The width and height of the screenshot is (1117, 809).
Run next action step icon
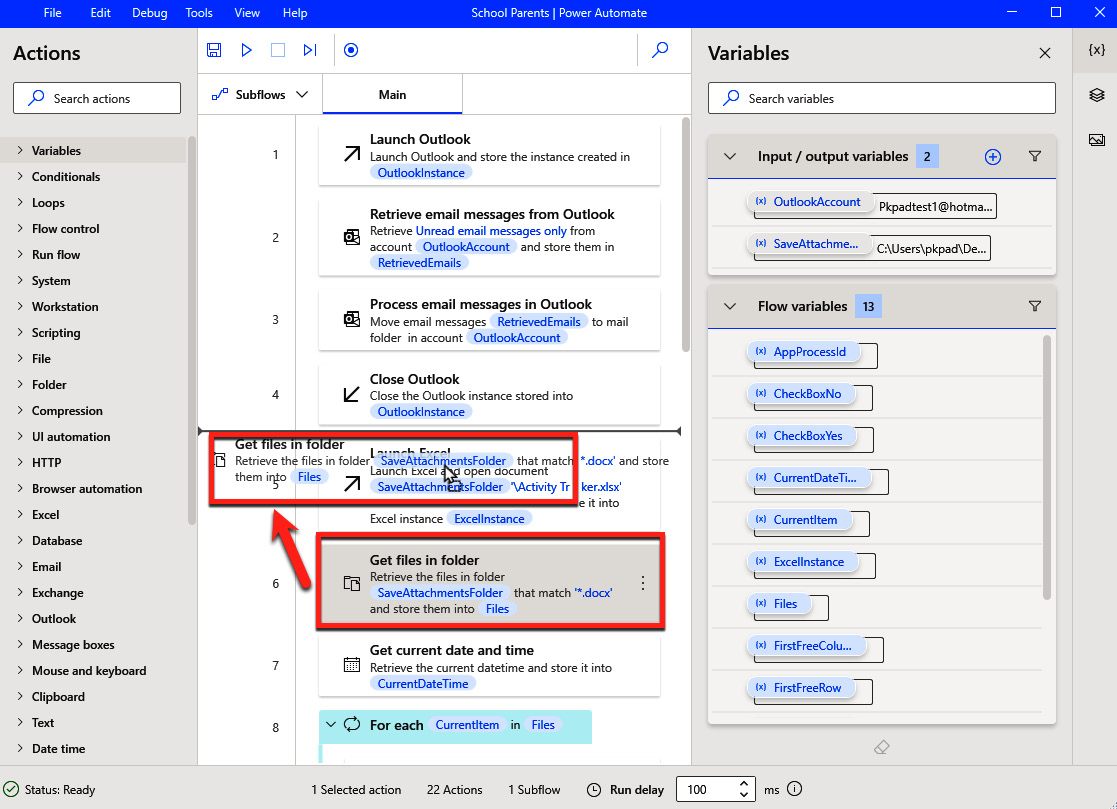click(310, 50)
